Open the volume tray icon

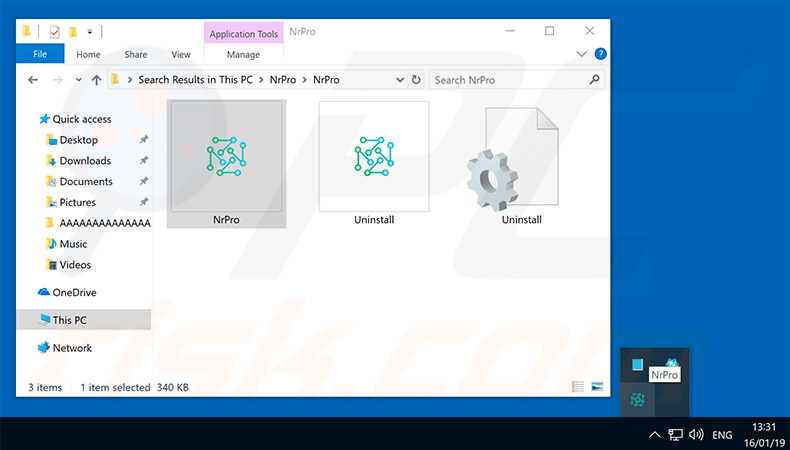coord(696,434)
